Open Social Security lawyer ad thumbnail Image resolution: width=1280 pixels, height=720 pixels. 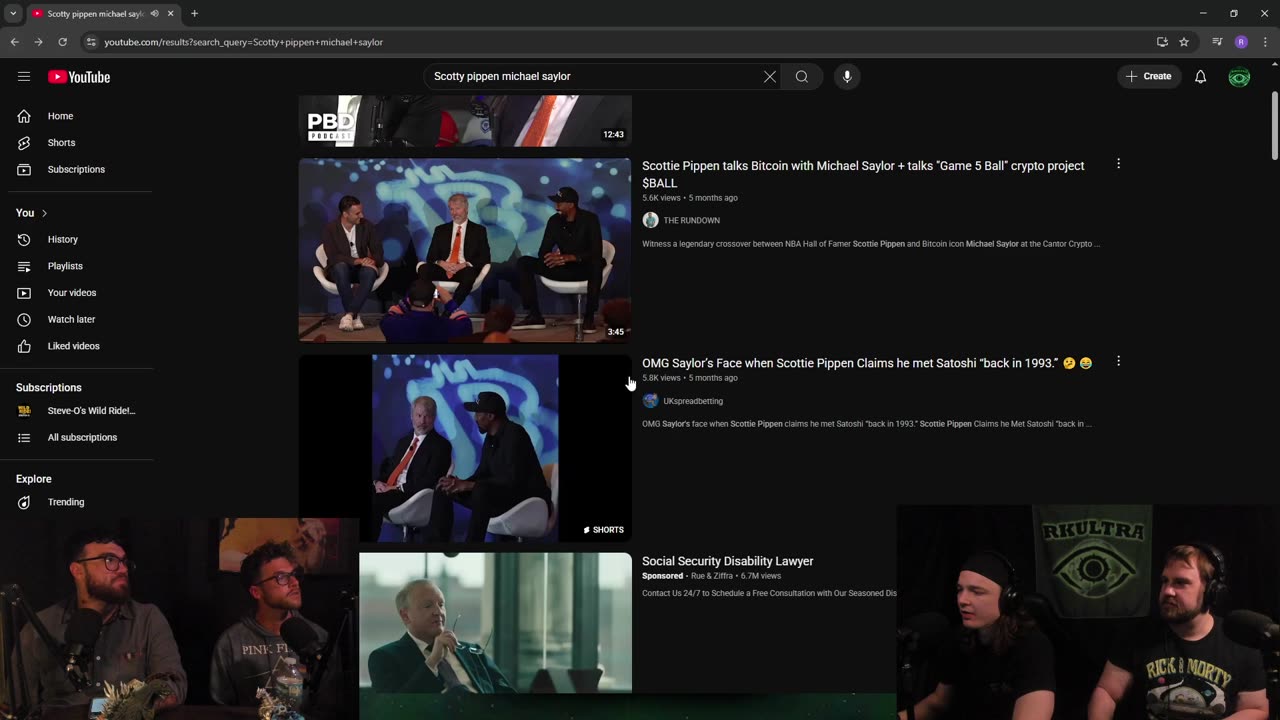(495, 623)
